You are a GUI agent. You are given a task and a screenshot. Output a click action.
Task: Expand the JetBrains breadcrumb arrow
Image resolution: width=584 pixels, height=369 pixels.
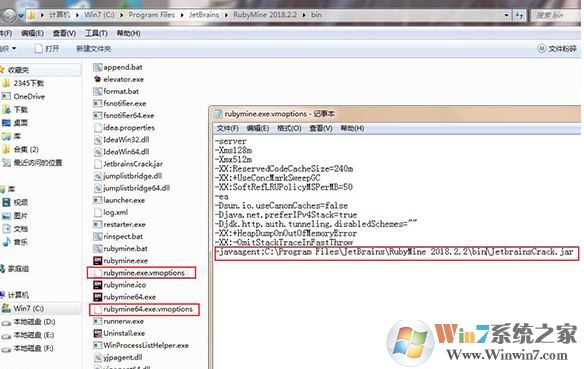tap(226, 15)
